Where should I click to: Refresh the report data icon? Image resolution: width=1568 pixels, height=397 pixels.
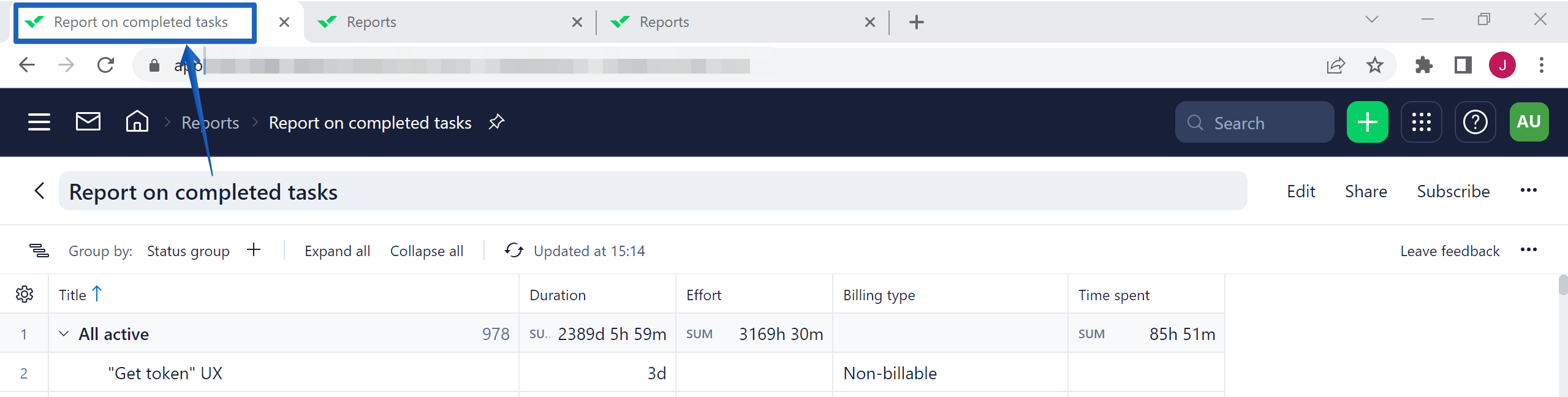pyautogui.click(x=513, y=251)
